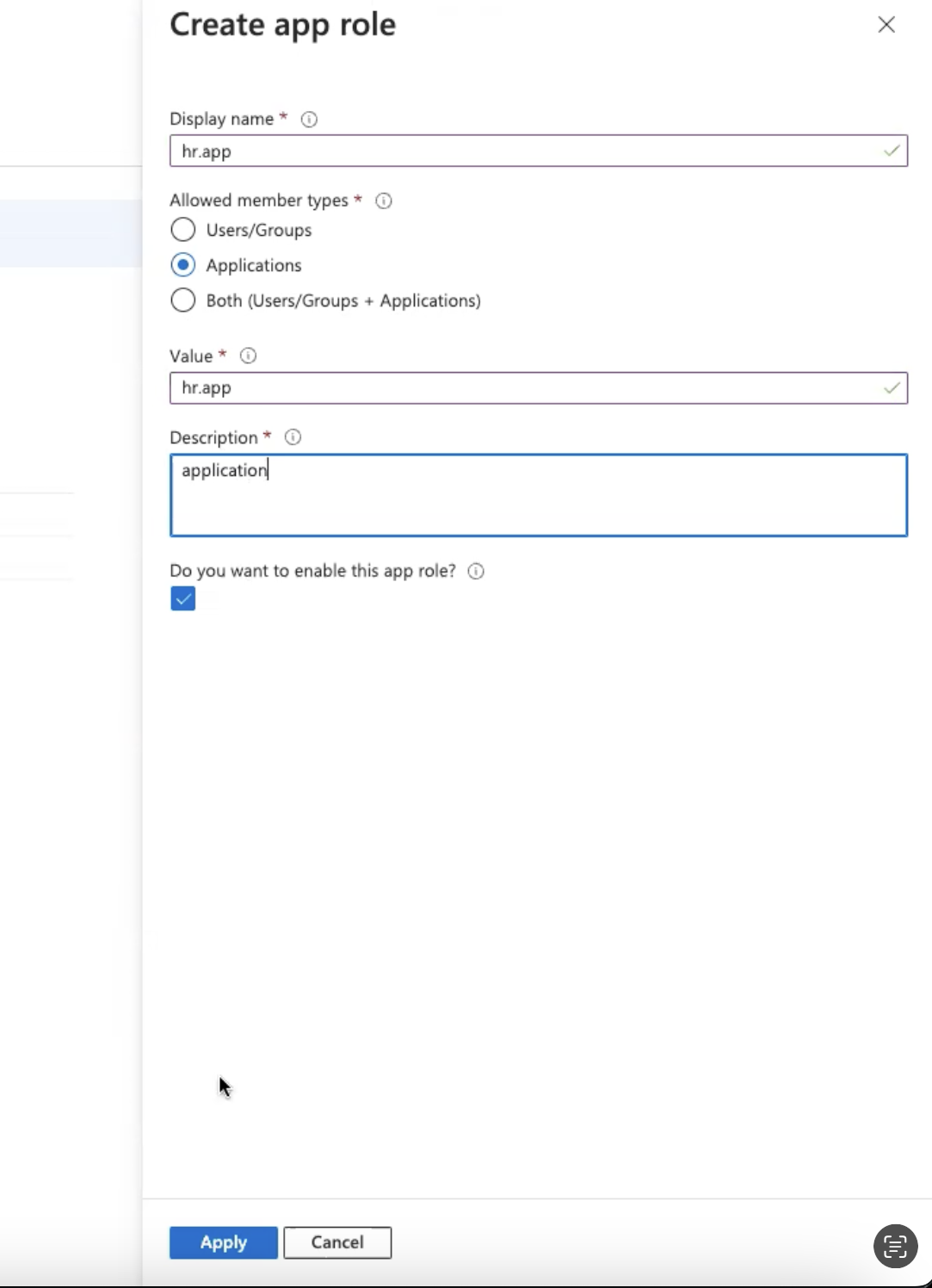This screenshot has height=1288, width=932.
Task: Uncheck the enable app role checkbox
Action: tap(182, 598)
